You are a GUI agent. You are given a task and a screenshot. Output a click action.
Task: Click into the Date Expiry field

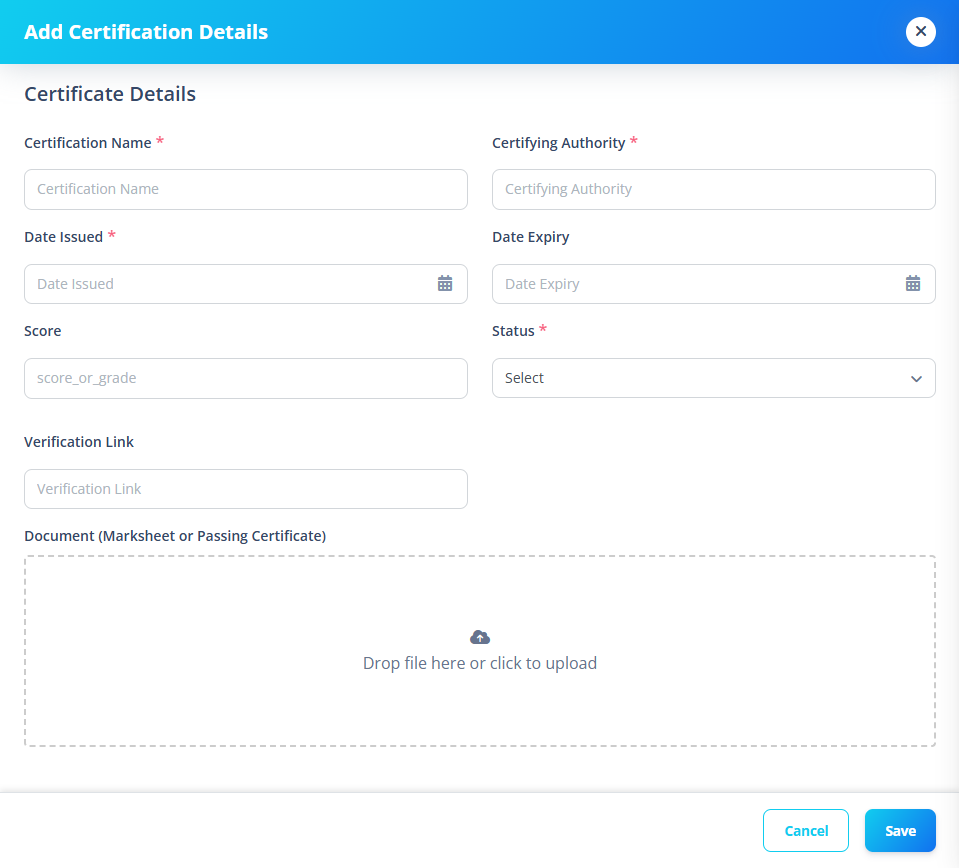[714, 284]
